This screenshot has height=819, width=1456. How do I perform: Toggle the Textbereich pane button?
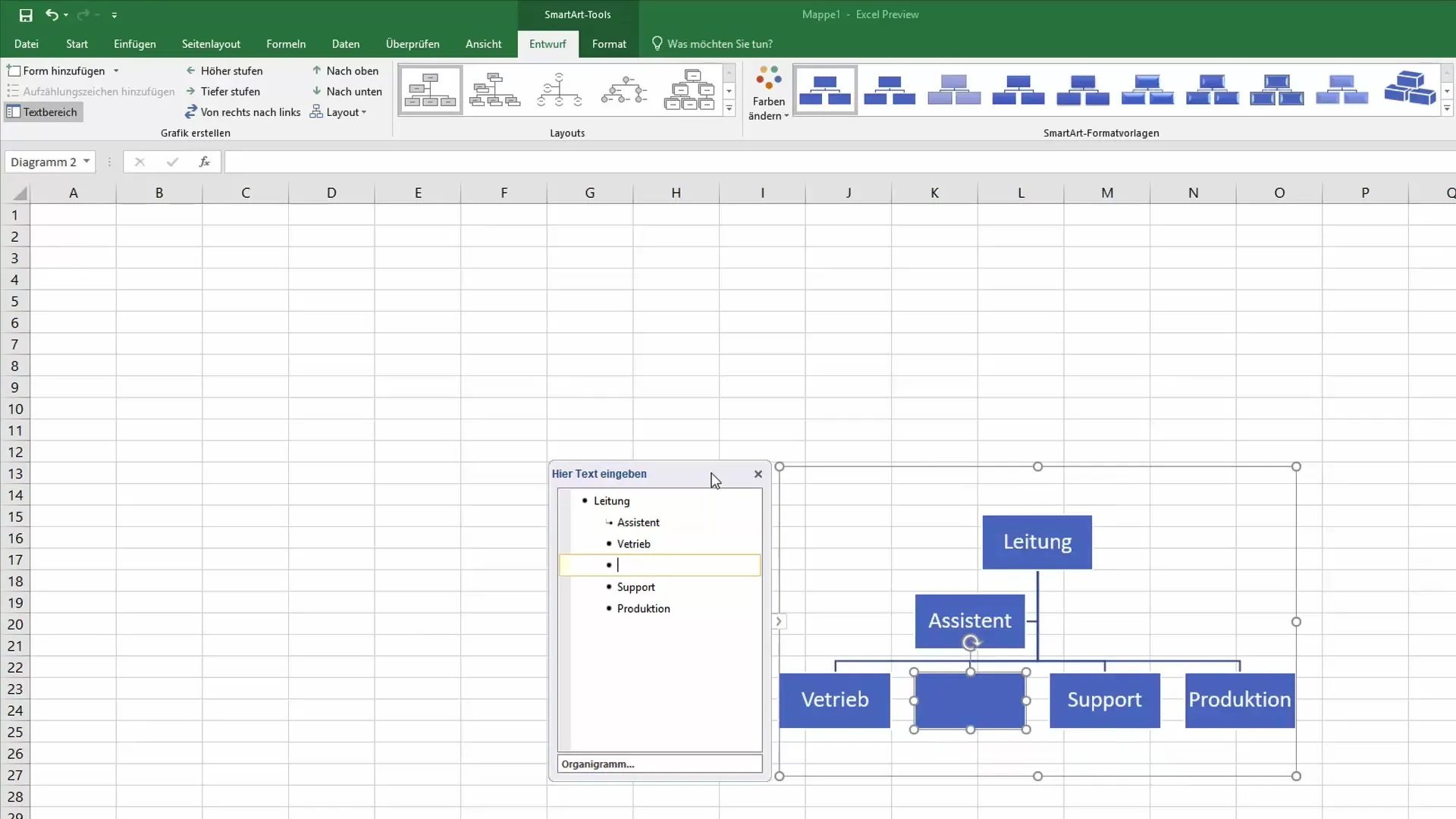(x=43, y=112)
